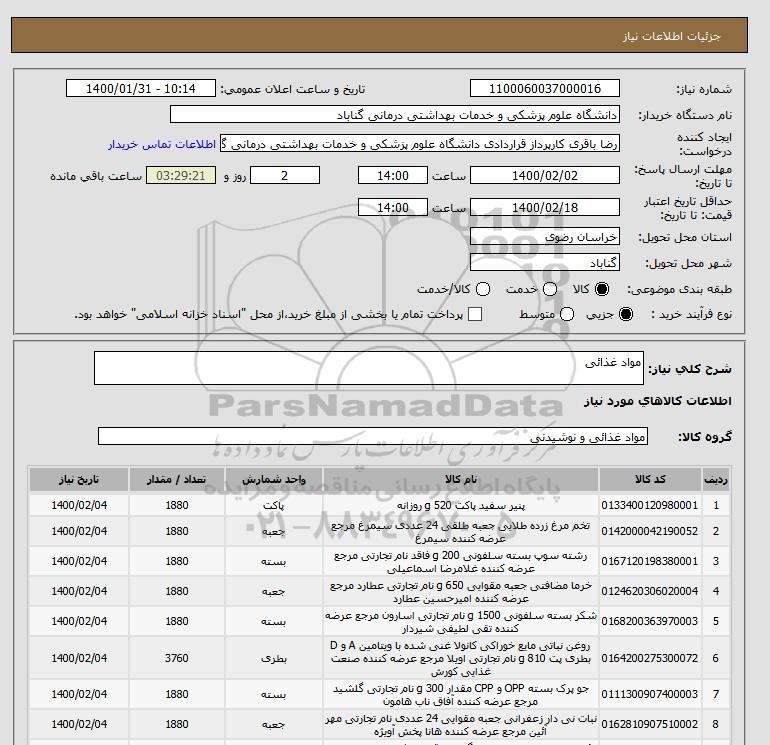
Task: Click the گروه کالا field مواد غذائی و نوشیدنی
Action: (373, 436)
